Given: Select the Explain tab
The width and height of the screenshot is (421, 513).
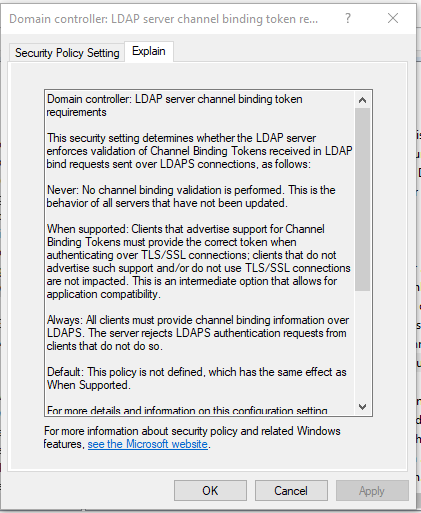Looking at the screenshot, I should [x=149, y=51].
